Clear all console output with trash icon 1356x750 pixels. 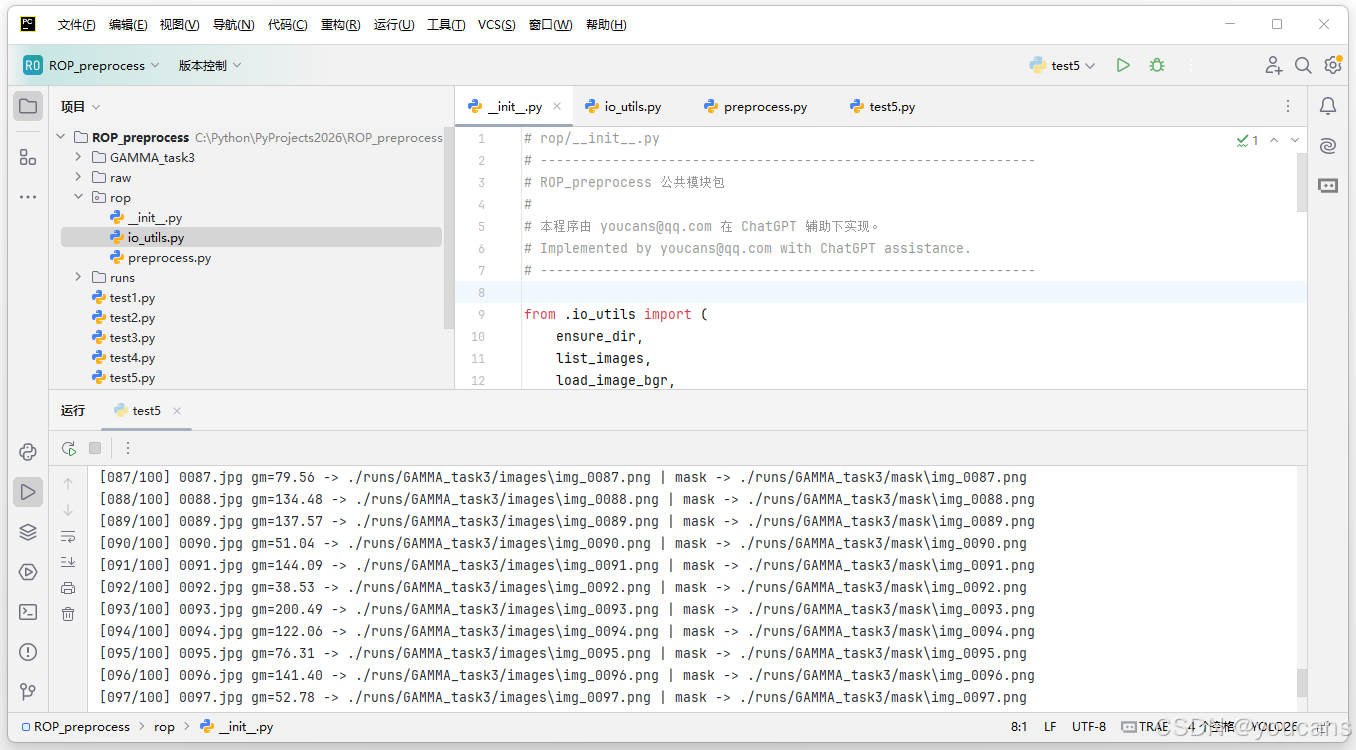[68, 614]
